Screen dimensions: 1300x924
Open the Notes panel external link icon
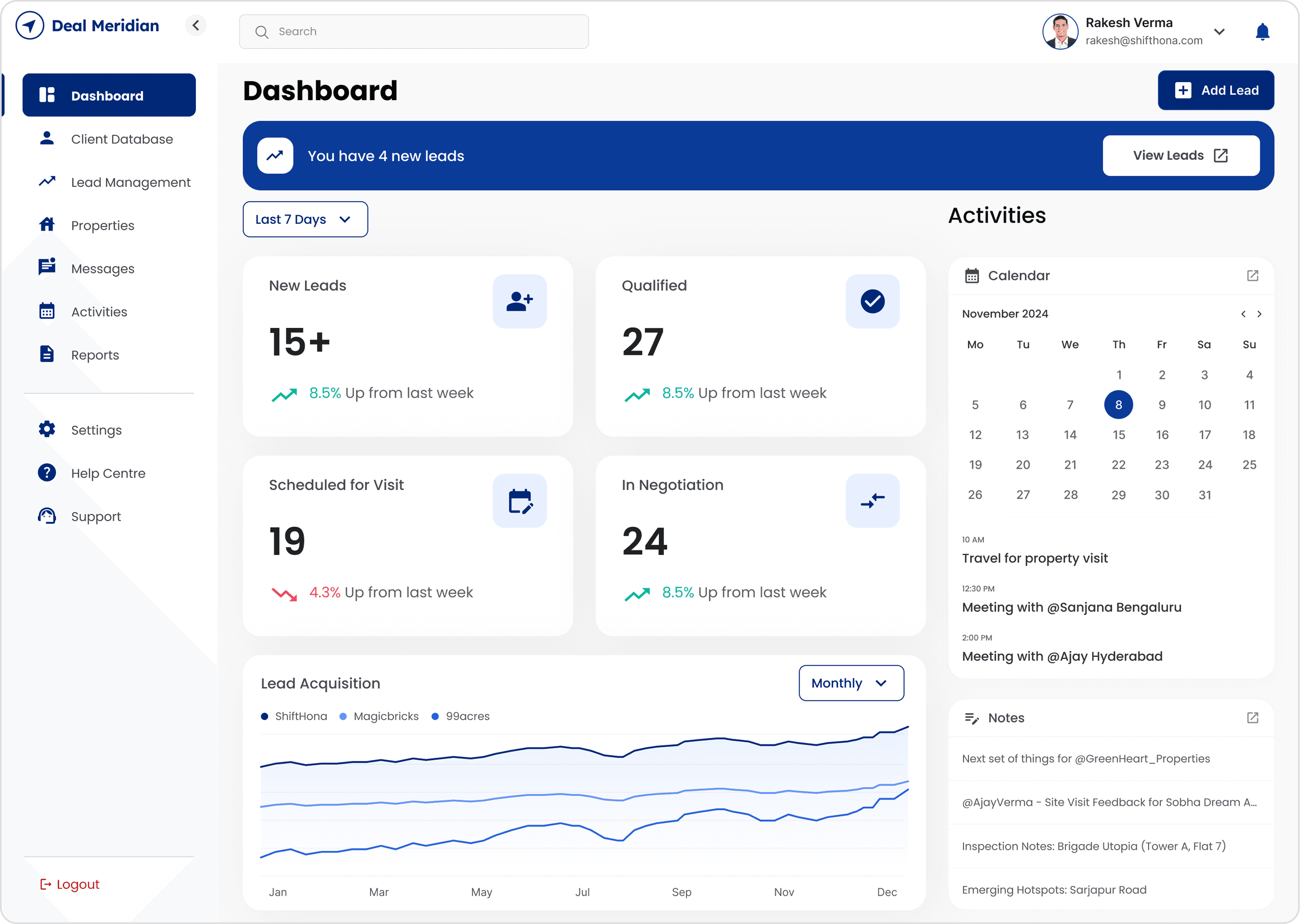click(x=1252, y=718)
